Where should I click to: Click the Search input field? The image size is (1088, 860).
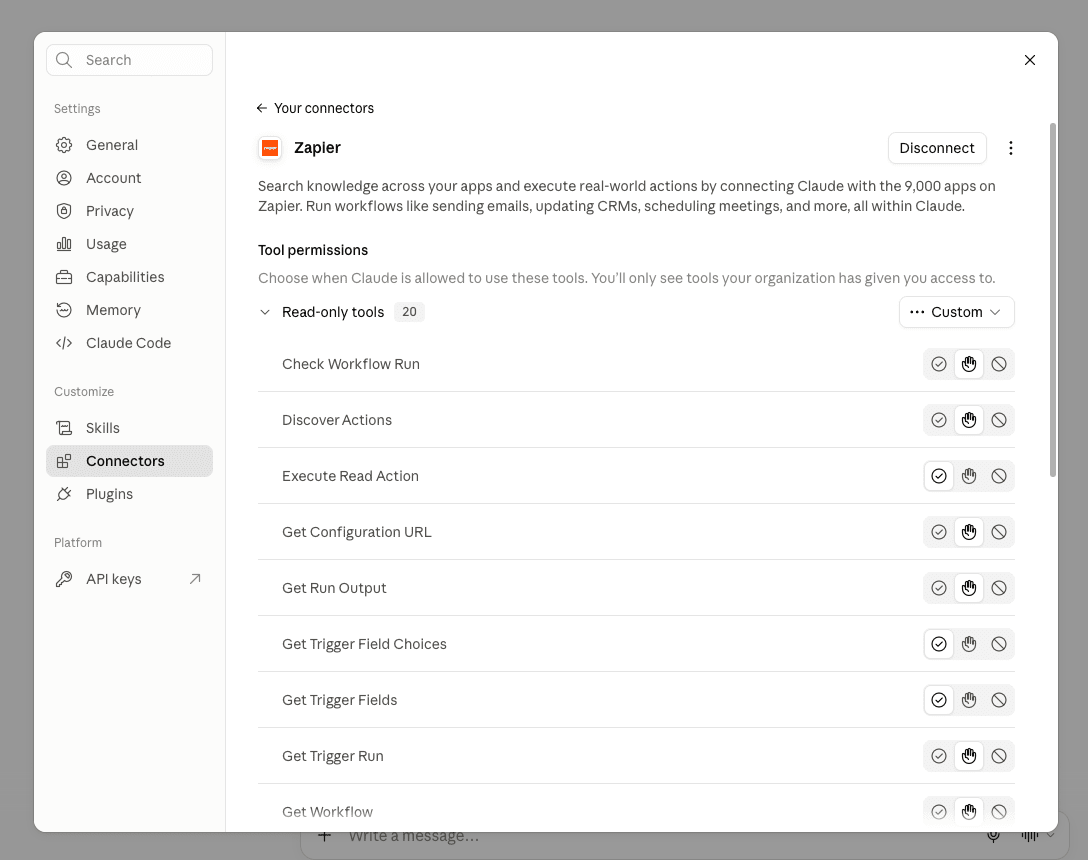[129, 60]
